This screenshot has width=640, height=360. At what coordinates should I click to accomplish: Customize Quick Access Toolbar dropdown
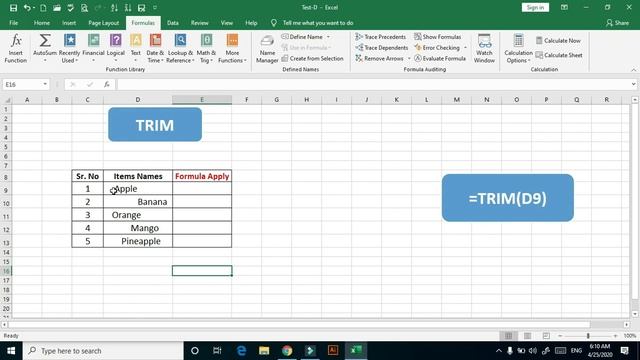point(155,8)
